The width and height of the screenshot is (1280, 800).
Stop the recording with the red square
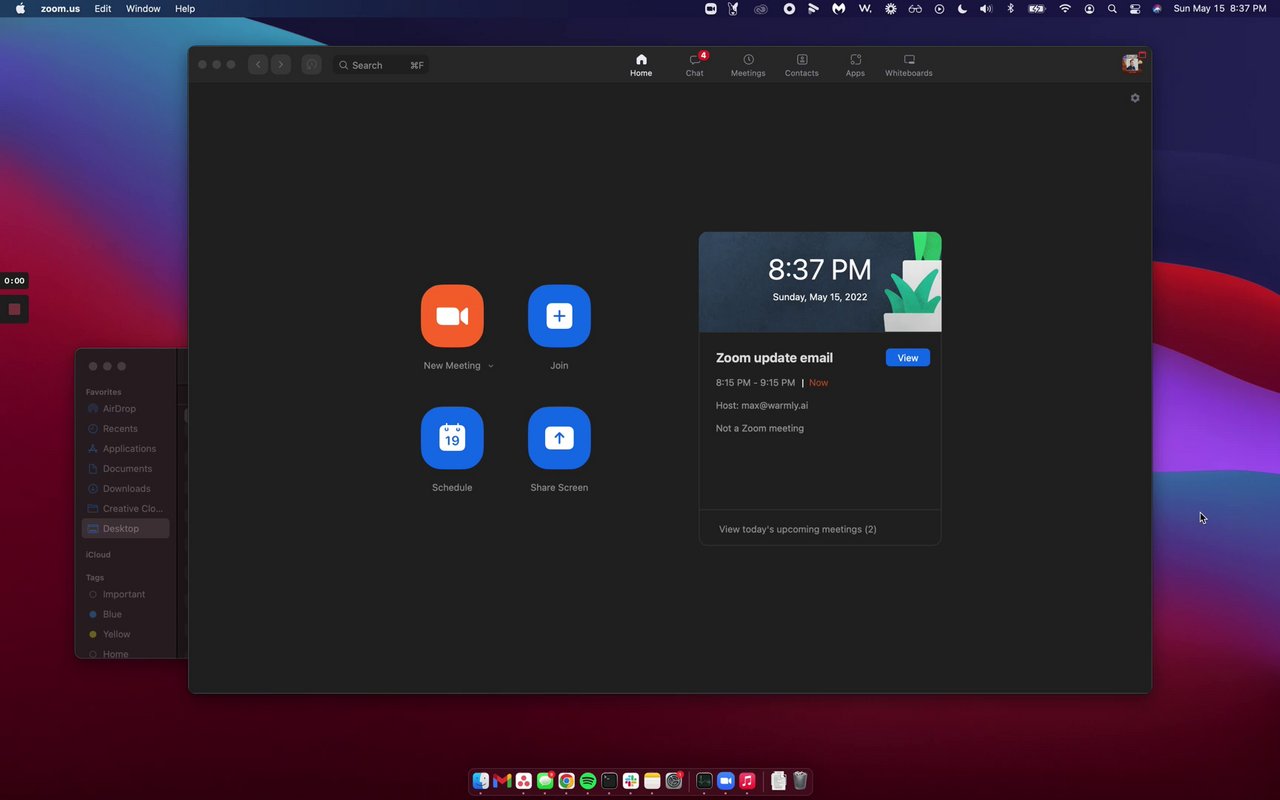(x=14, y=309)
